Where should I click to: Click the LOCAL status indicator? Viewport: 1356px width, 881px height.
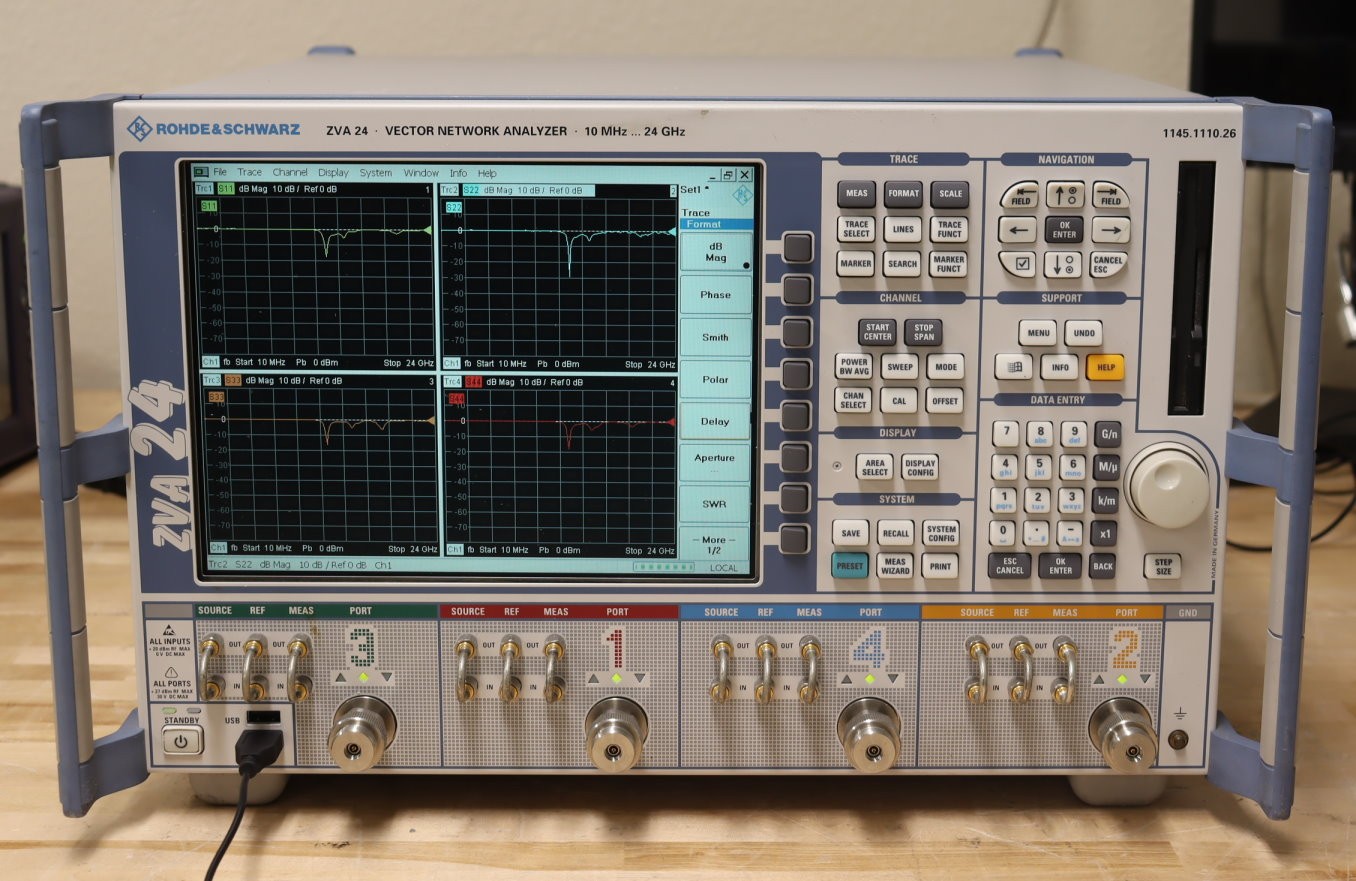pyautogui.click(x=723, y=568)
